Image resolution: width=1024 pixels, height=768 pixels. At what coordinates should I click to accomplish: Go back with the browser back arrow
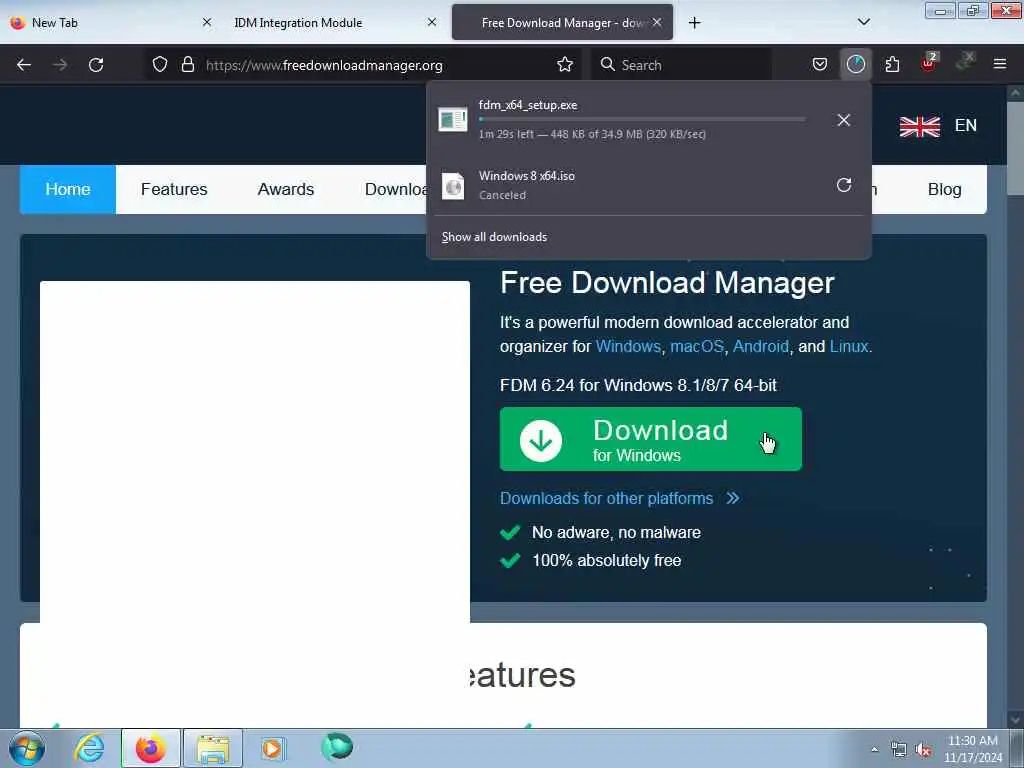tap(24, 65)
